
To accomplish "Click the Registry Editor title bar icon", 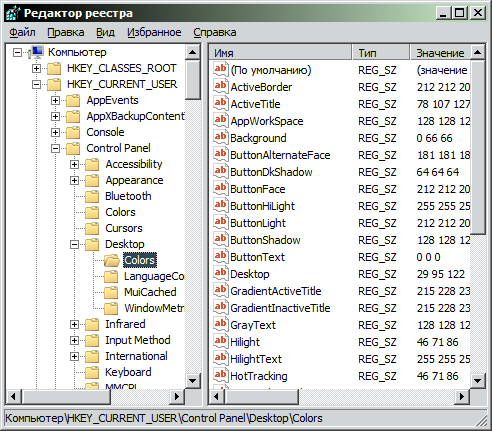I will [x=13, y=13].
